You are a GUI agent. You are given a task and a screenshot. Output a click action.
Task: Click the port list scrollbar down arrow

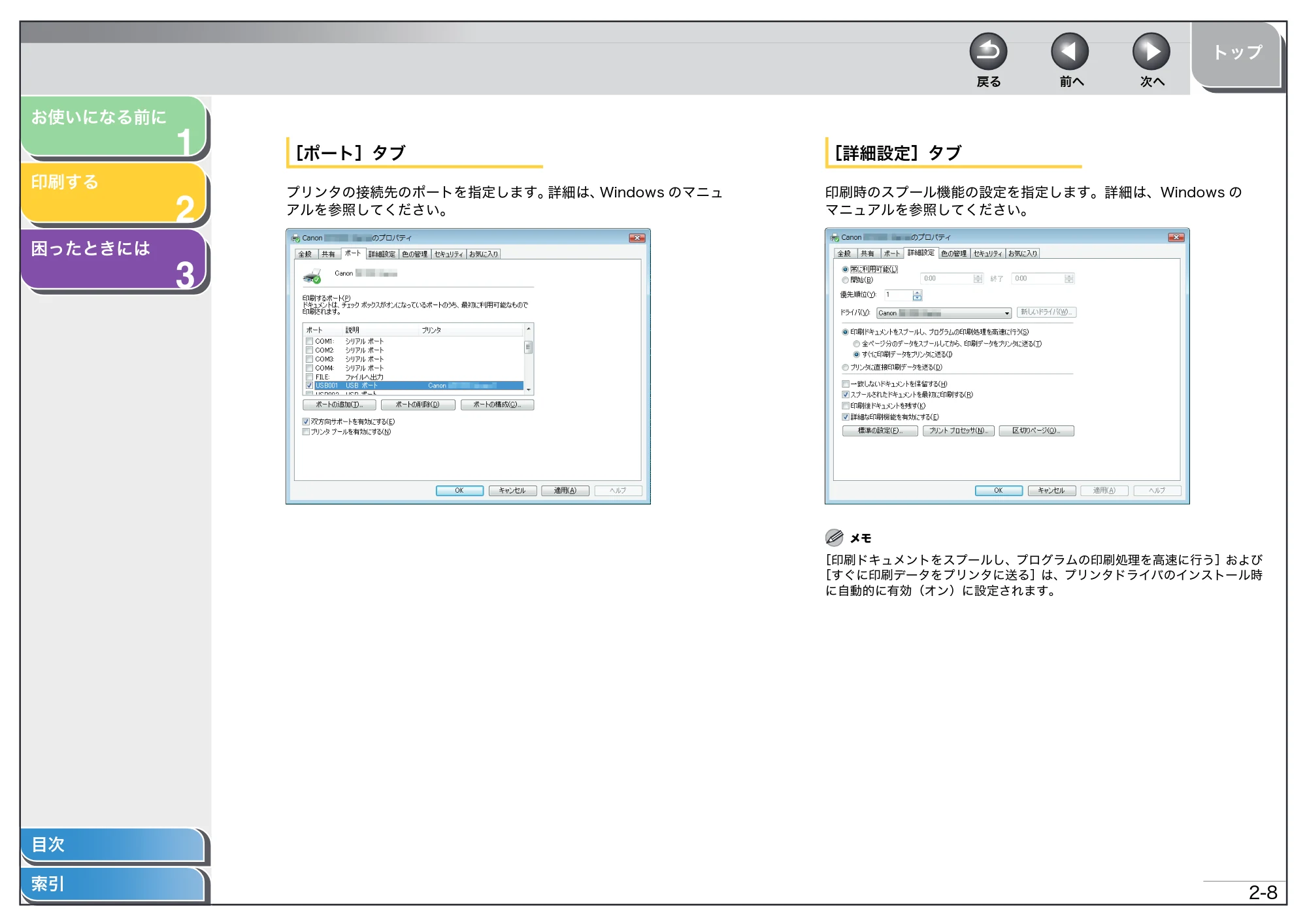click(x=528, y=389)
